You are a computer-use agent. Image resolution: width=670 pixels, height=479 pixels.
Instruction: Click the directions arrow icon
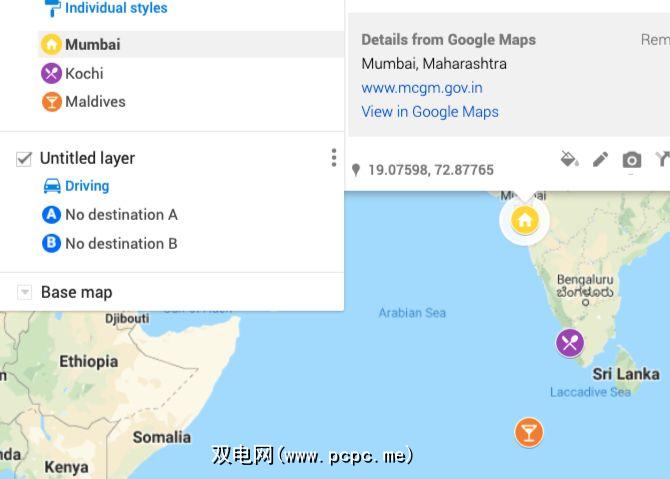662,159
